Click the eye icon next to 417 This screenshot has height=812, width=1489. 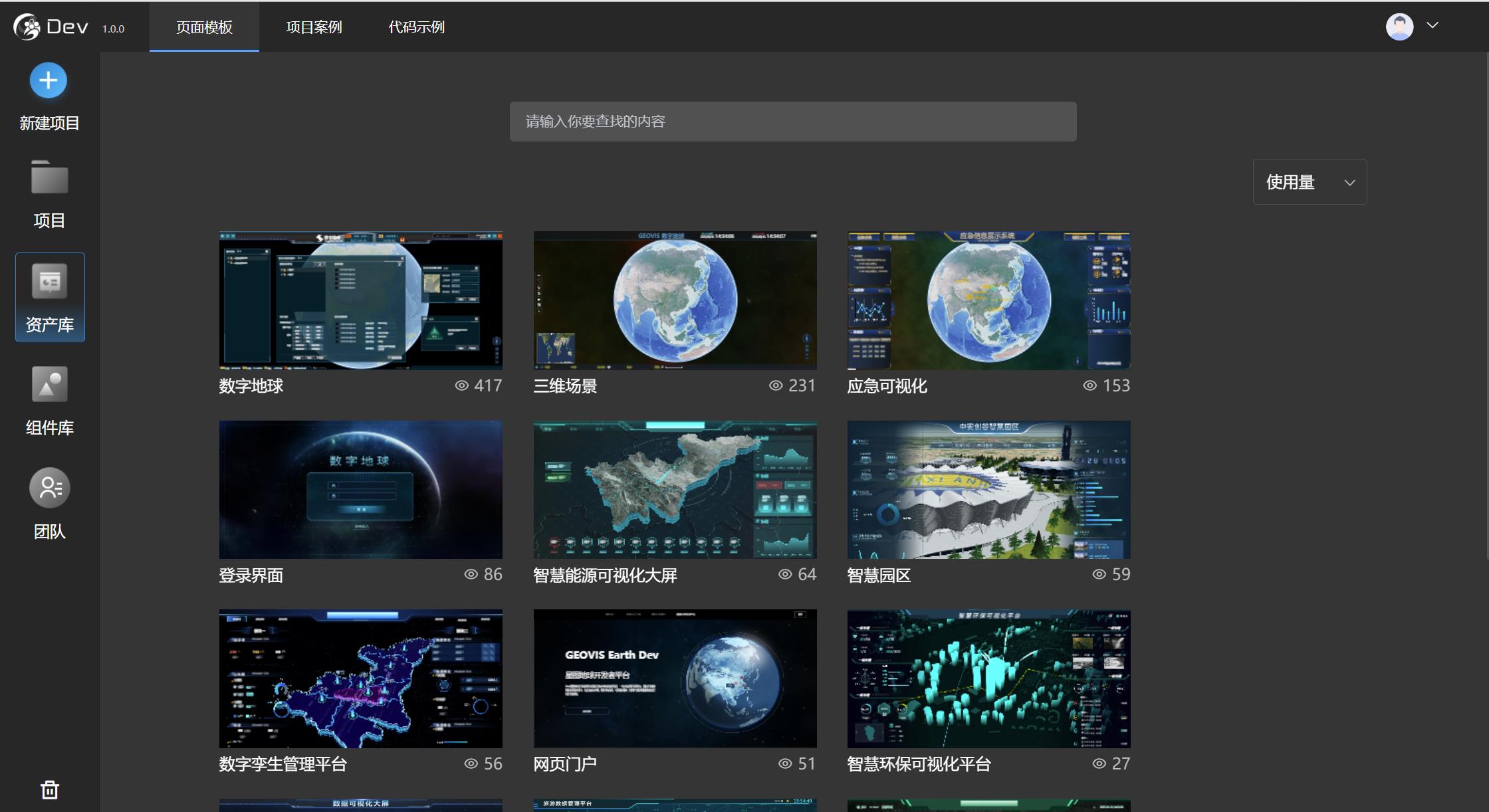point(461,385)
